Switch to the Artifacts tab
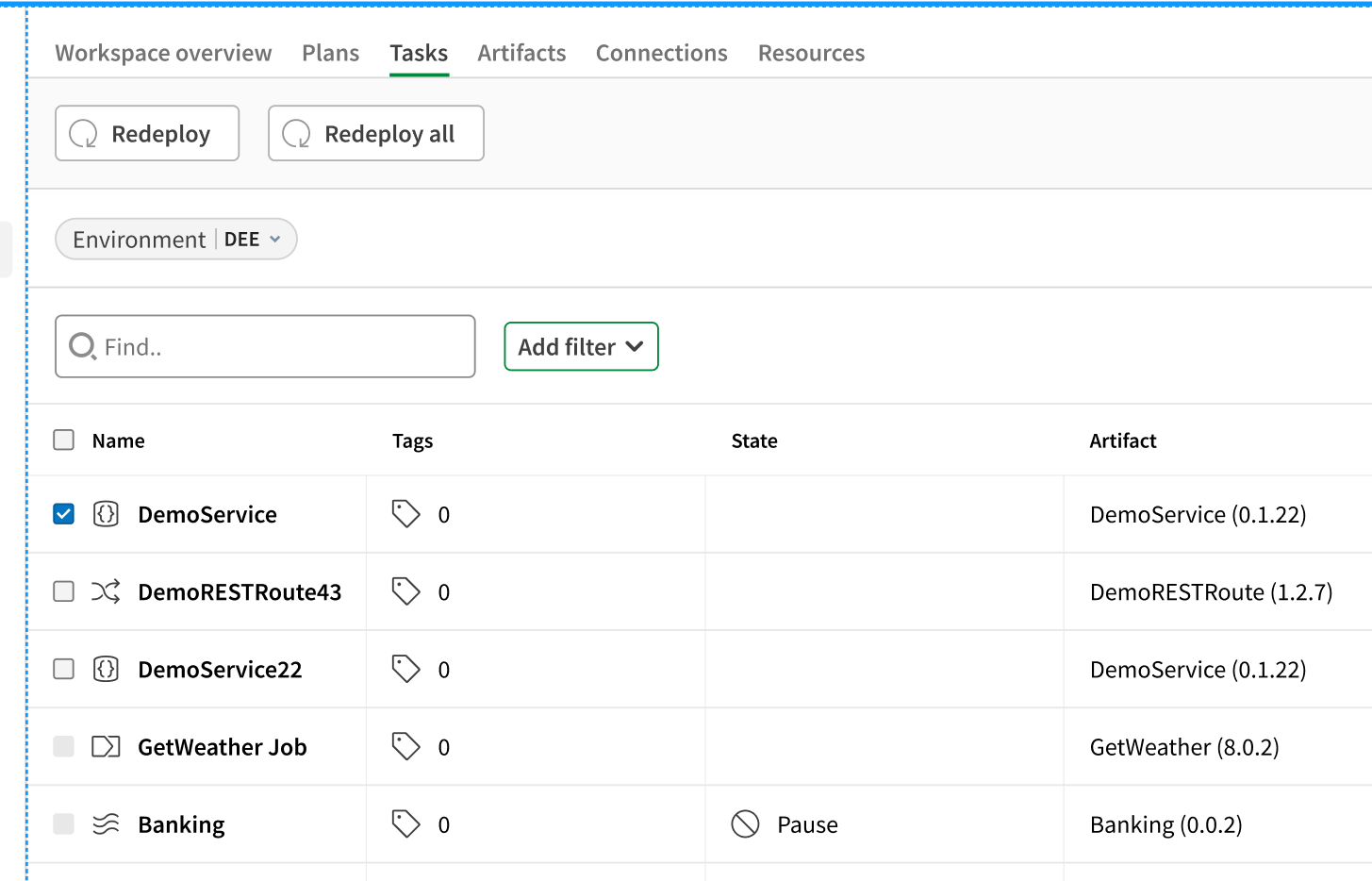The height and width of the screenshot is (881, 1372). (x=521, y=53)
